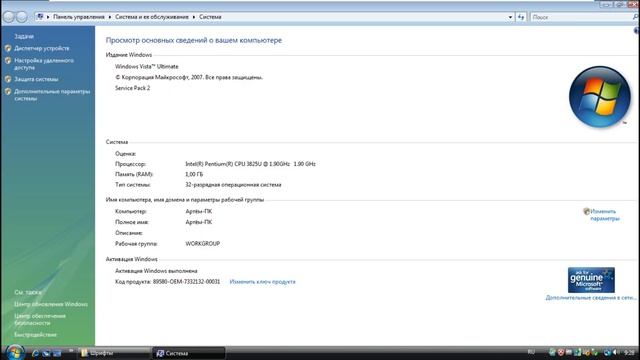Expand the arrow after the computer icon breadcrumb
Image resolution: width=640 pixels, height=360 pixels.
(48, 17)
